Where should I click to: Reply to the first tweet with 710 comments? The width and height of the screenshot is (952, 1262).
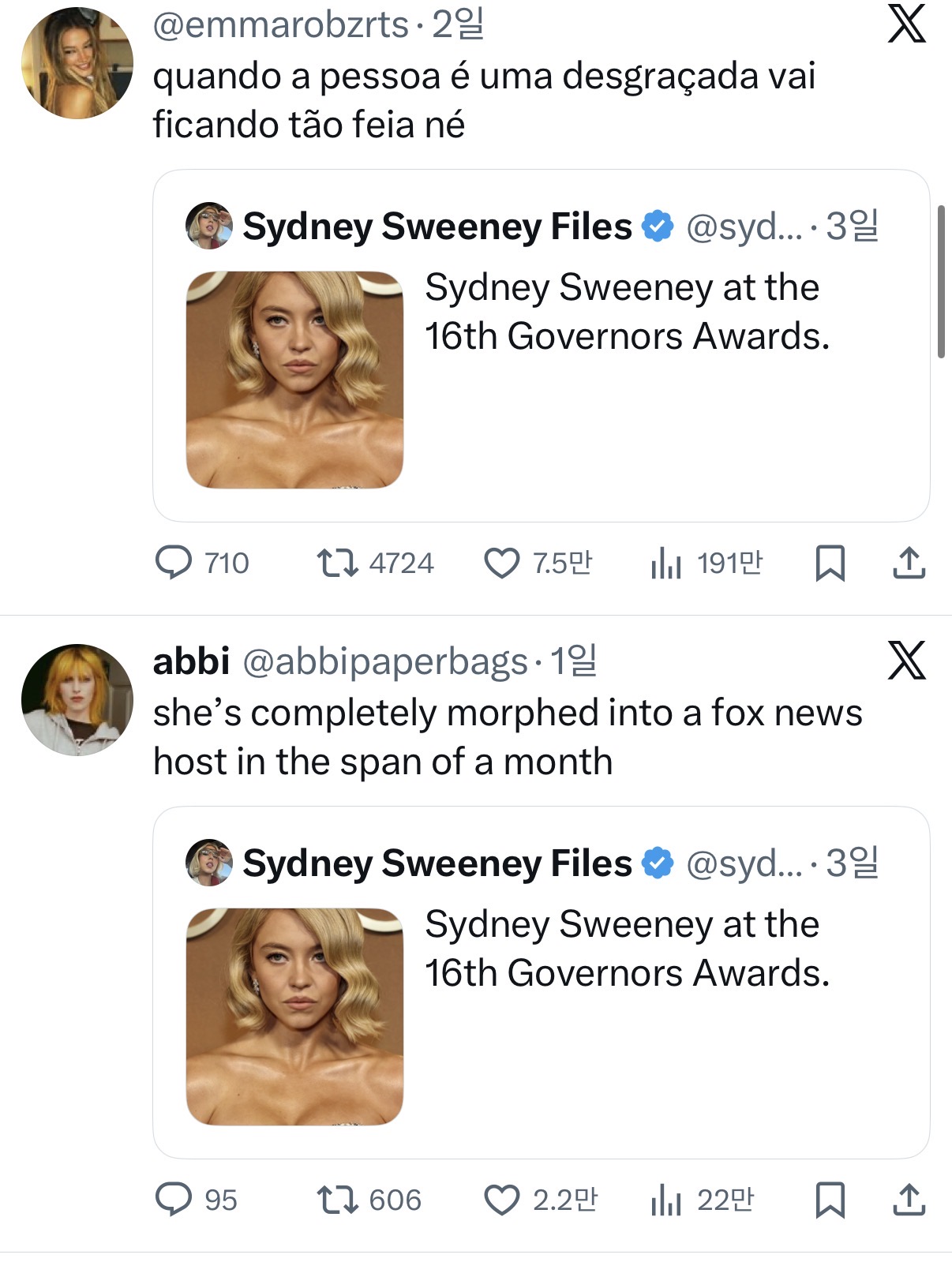(x=174, y=564)
